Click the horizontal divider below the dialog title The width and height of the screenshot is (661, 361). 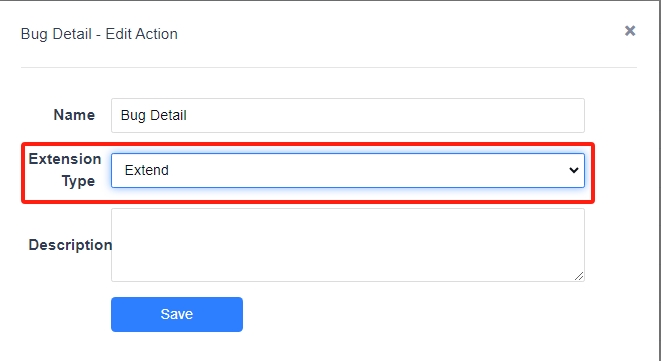[329, 67]
